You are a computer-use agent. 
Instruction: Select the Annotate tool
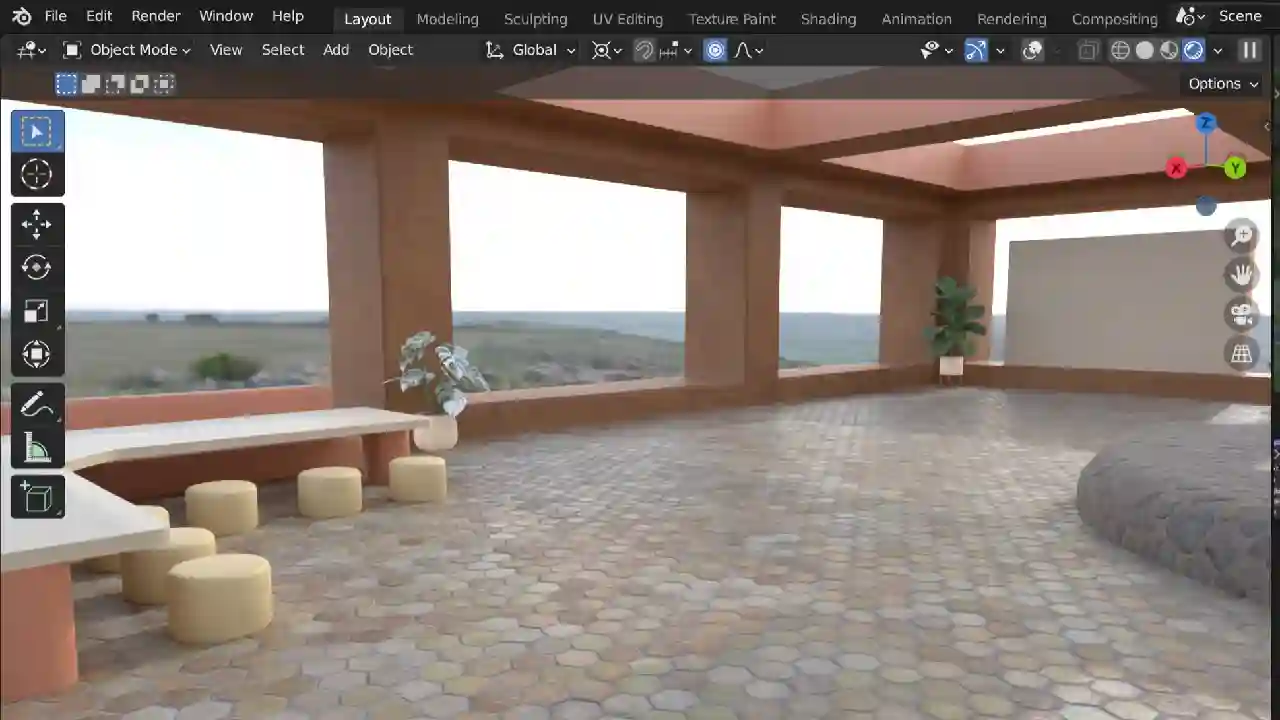click(x=36, y=403)
